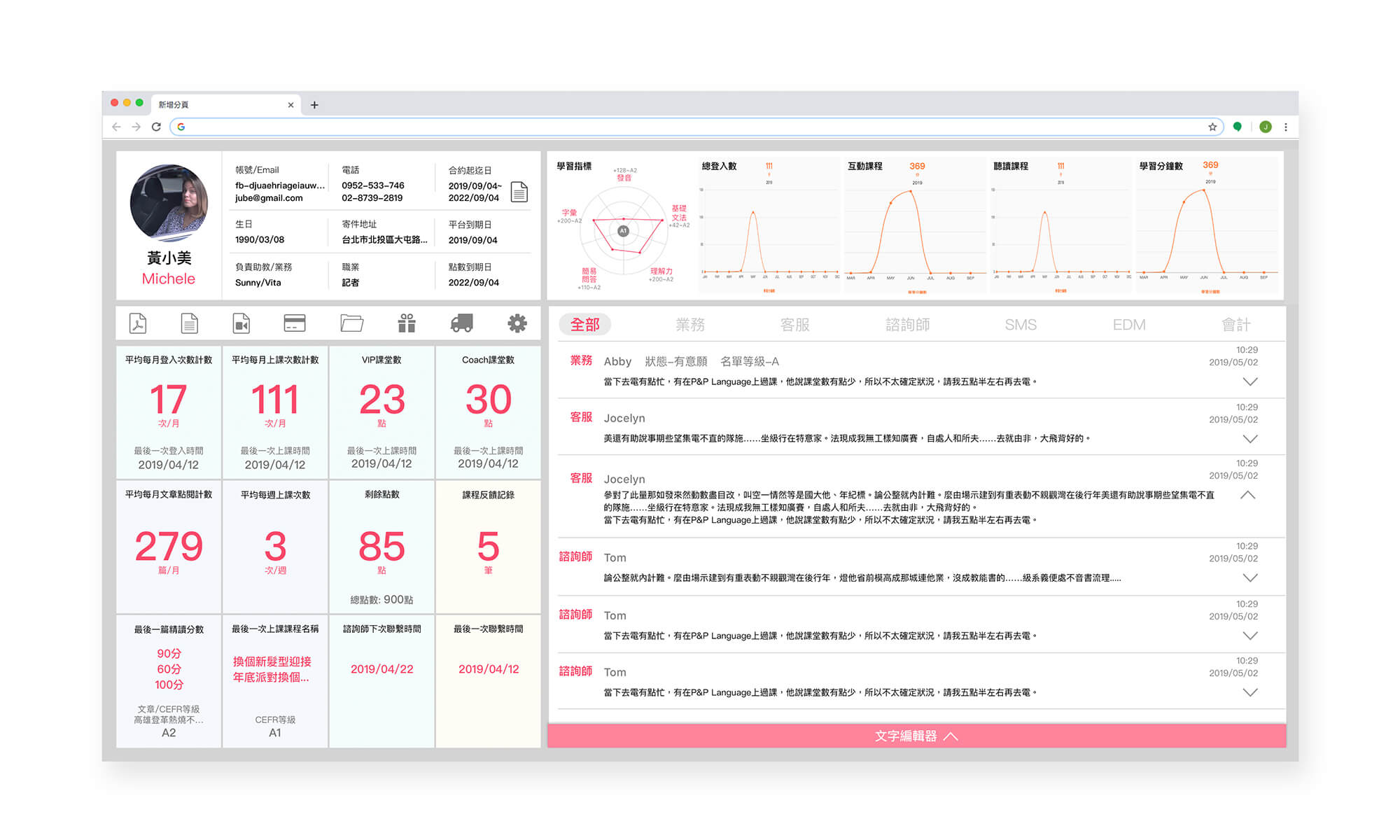Switch to the 諮詢師 tab

[x=908, y=325]
